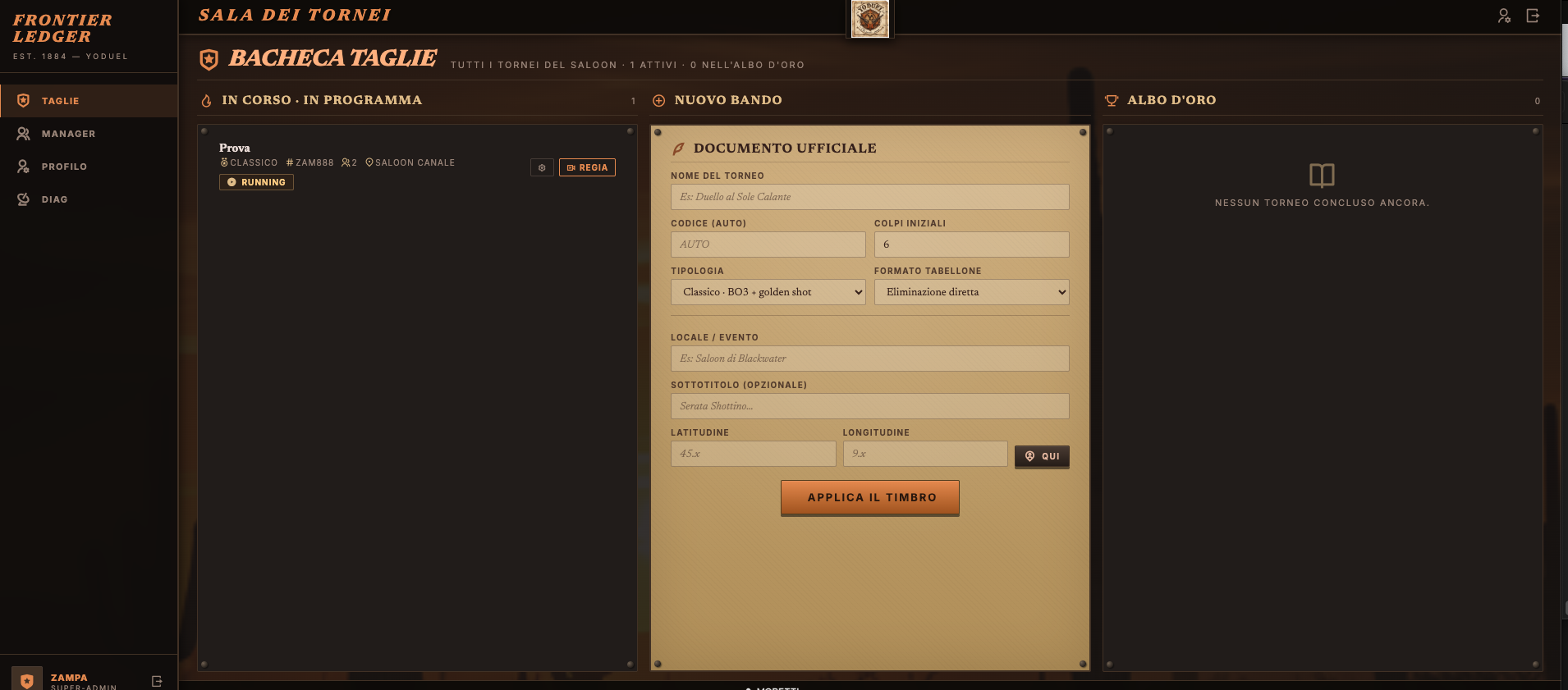Click the flame icon beside In Corso
Image resolution: width=1568 pixels, height=690 pixels.
pyautogui.click(x=206, y=101)
